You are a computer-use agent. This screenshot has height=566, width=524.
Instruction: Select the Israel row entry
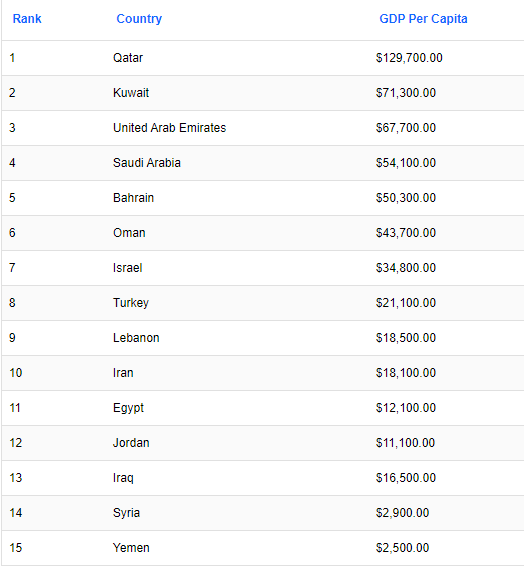coord(127,268)
